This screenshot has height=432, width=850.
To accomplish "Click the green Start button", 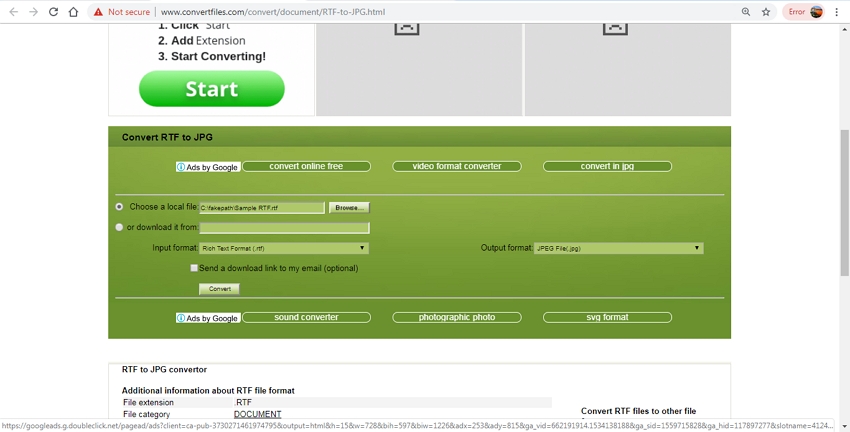I will pos(212,89).
